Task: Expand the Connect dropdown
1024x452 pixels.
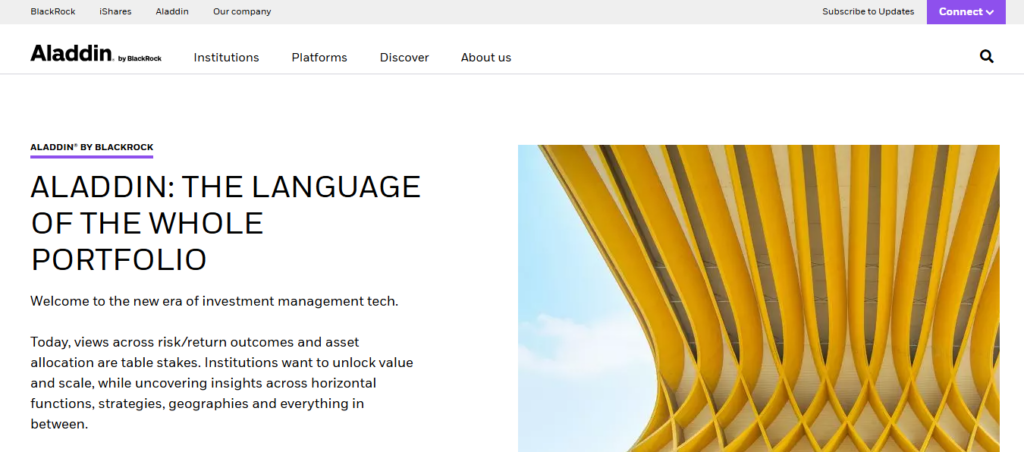Action: [964, 12]
